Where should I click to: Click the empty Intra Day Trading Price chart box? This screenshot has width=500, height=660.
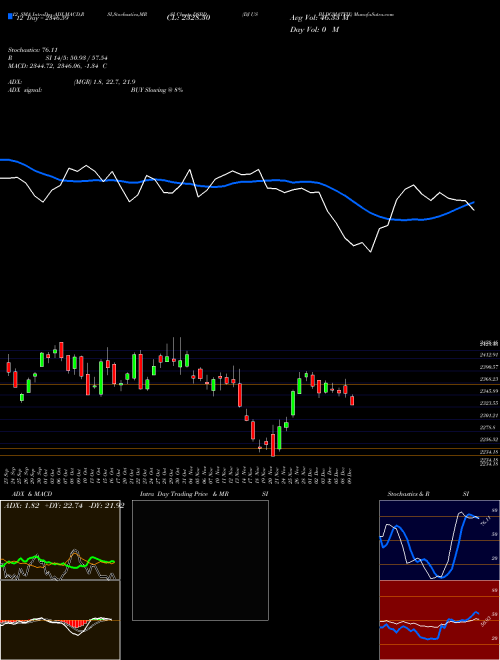click(x=200, y=560)
